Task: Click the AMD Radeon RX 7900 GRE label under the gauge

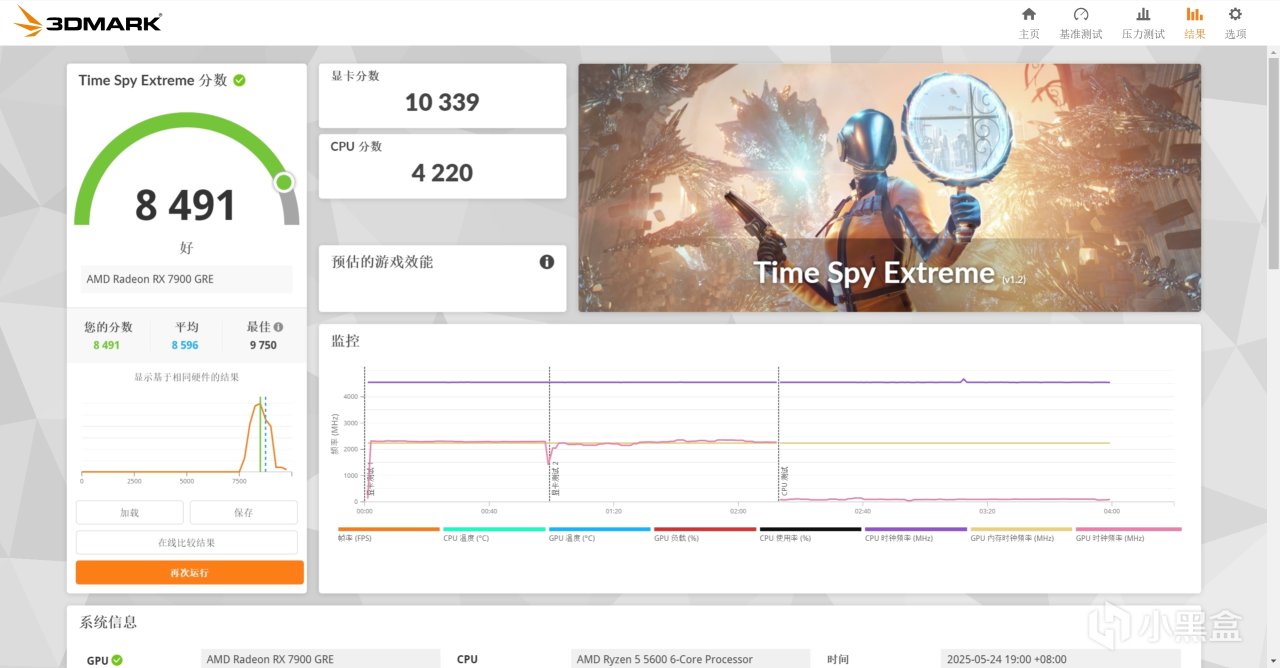Action: [187, 279]
